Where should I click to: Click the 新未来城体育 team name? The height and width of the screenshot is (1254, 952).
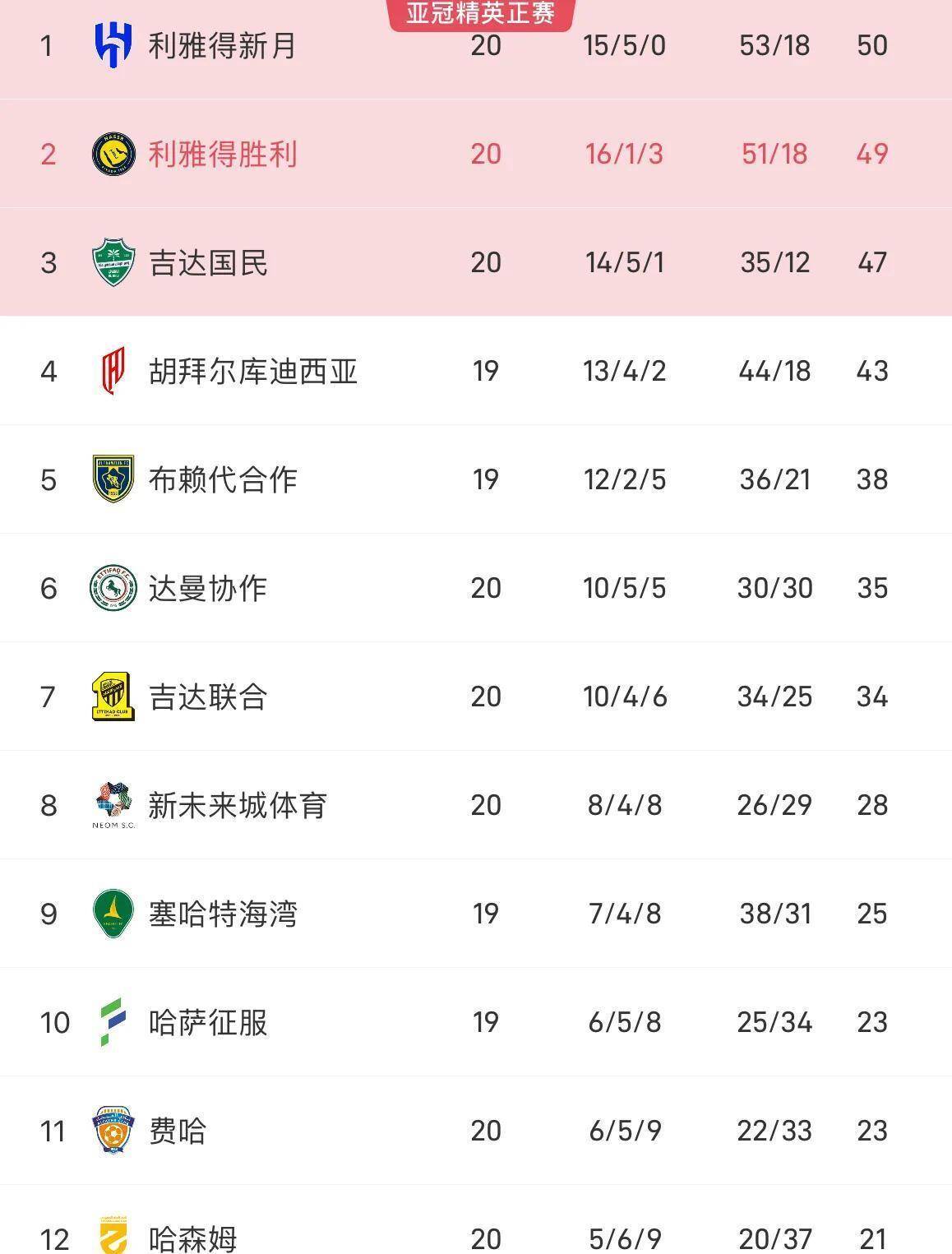[x=238, y=805]
